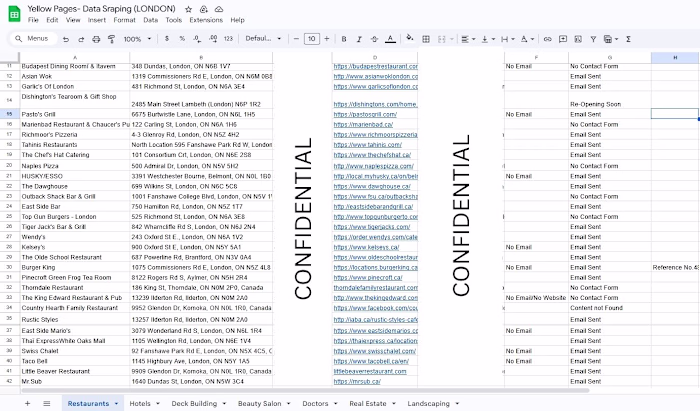The height and width of the screenshot is (411, 700).
Task: Toggle Bold formatting
Action: [x=344, y=39]
